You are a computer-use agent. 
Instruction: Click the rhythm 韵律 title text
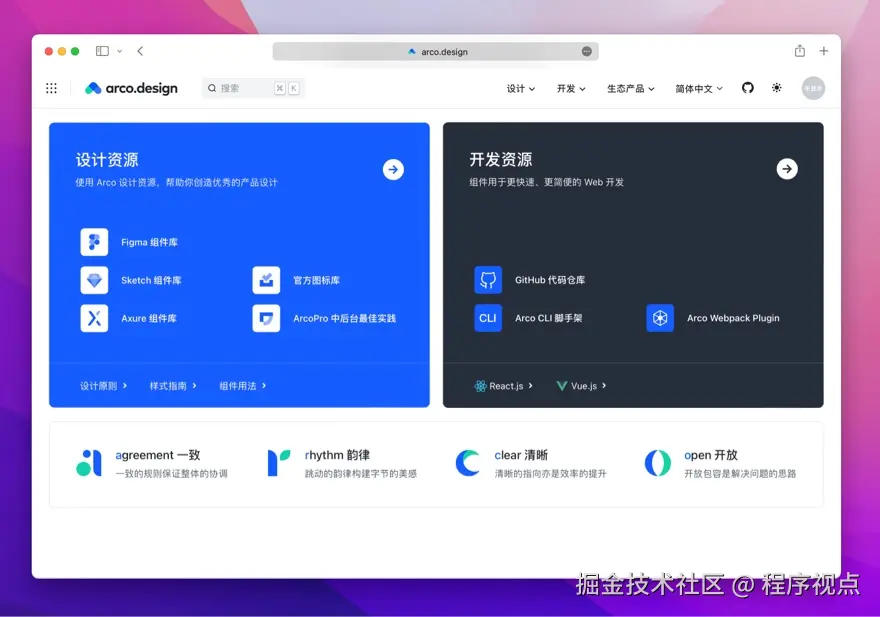[337, 455]
